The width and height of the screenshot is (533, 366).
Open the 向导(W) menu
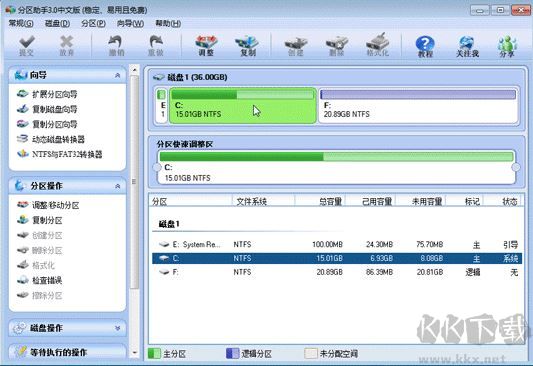click(x=130, y=23)
